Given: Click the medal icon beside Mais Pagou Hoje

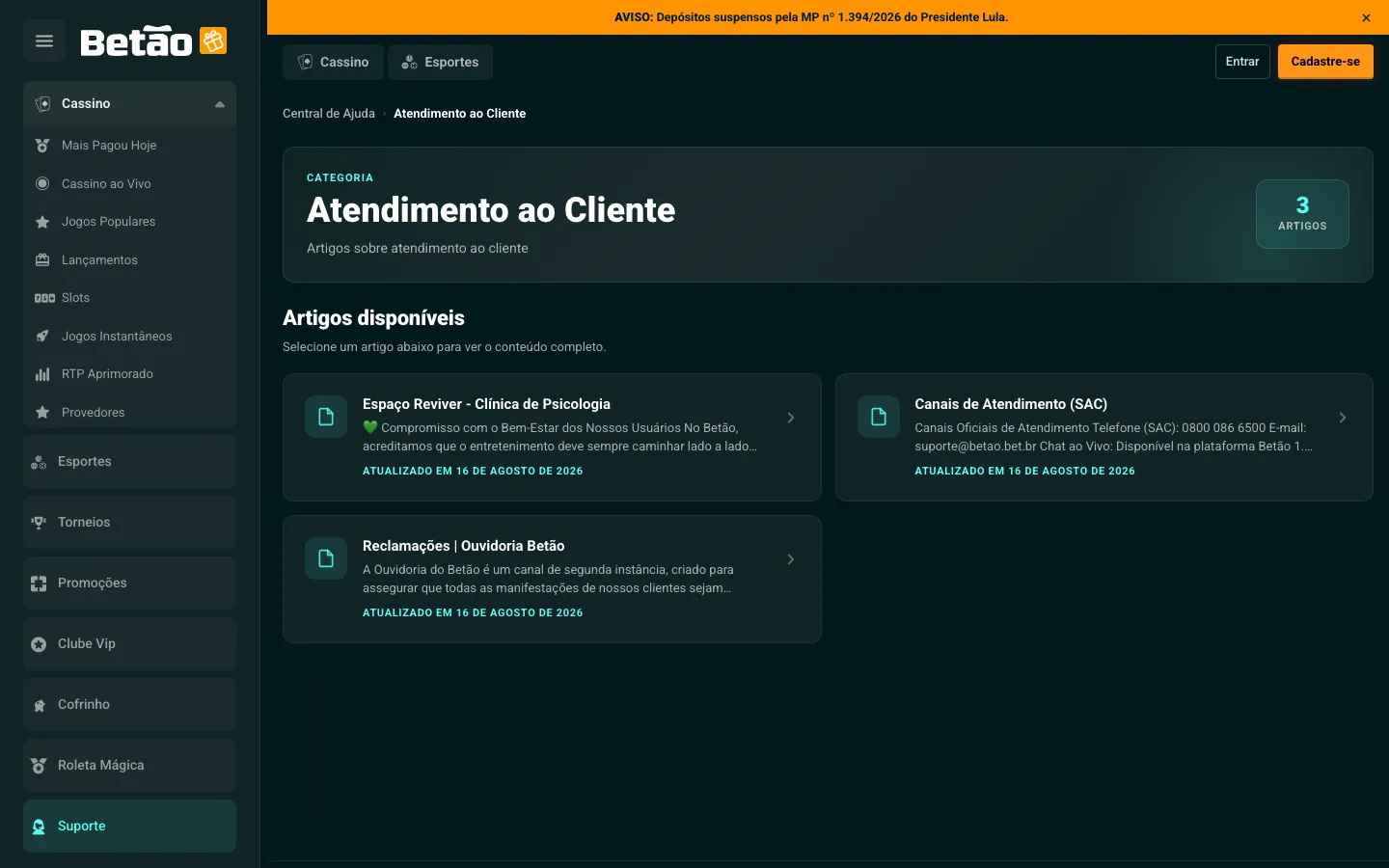Looking at the screenshot, I should (x=42, y=146).
